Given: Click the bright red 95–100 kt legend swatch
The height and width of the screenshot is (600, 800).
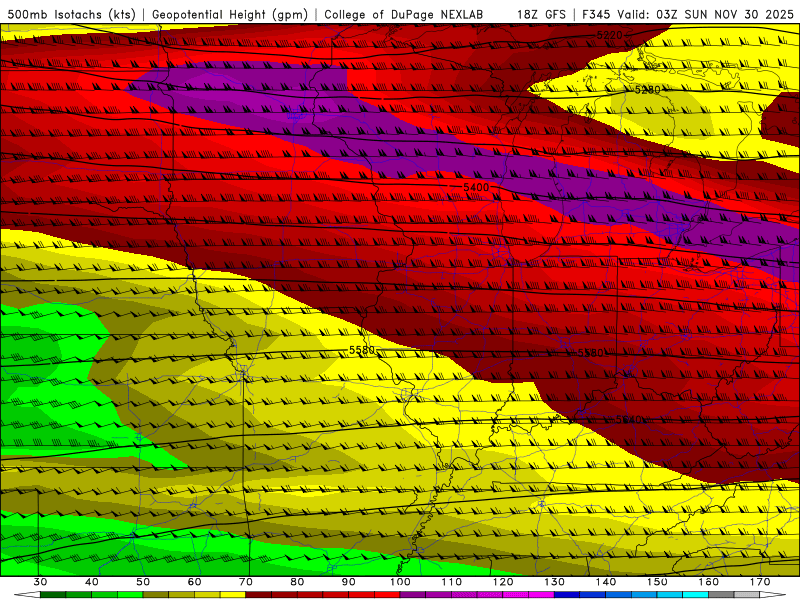Looking at the screenshot, I should [x=387, y=595].
